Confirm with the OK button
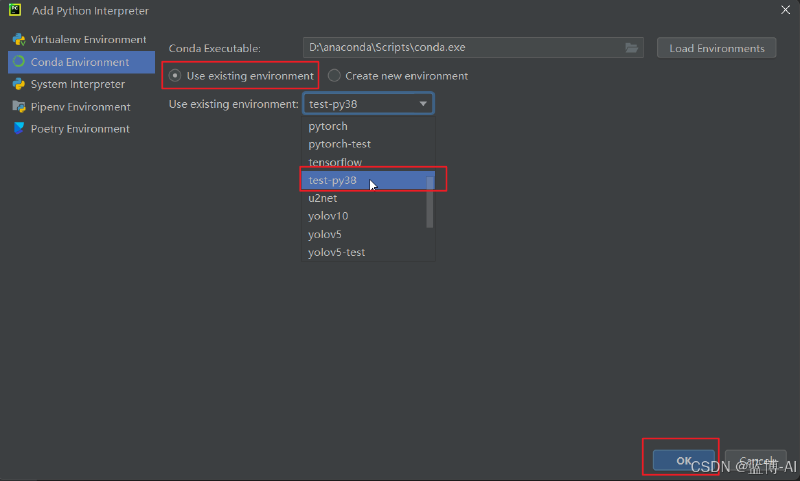The width and height of the screenshot is (800, 481). point(684,461)
